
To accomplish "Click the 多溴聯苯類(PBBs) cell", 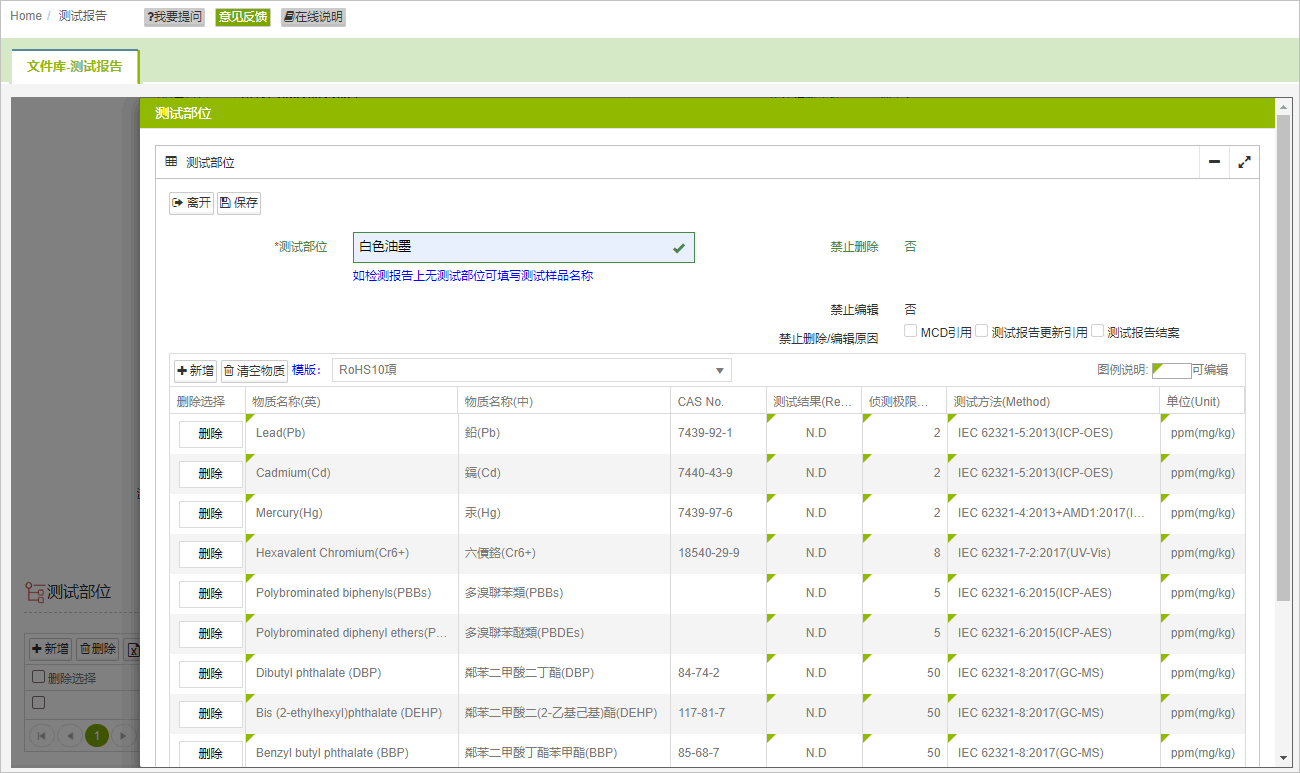I will click(564, 594).
